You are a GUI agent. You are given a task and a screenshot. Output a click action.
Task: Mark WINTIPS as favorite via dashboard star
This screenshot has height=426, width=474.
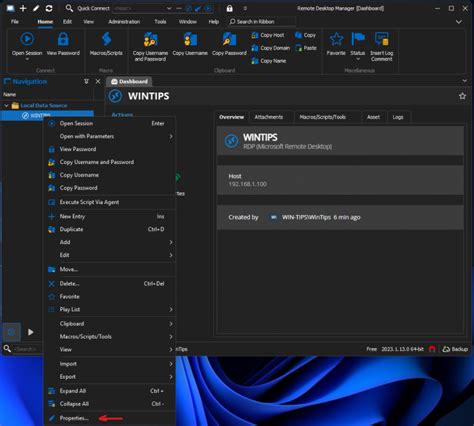[x=462, y=96]
